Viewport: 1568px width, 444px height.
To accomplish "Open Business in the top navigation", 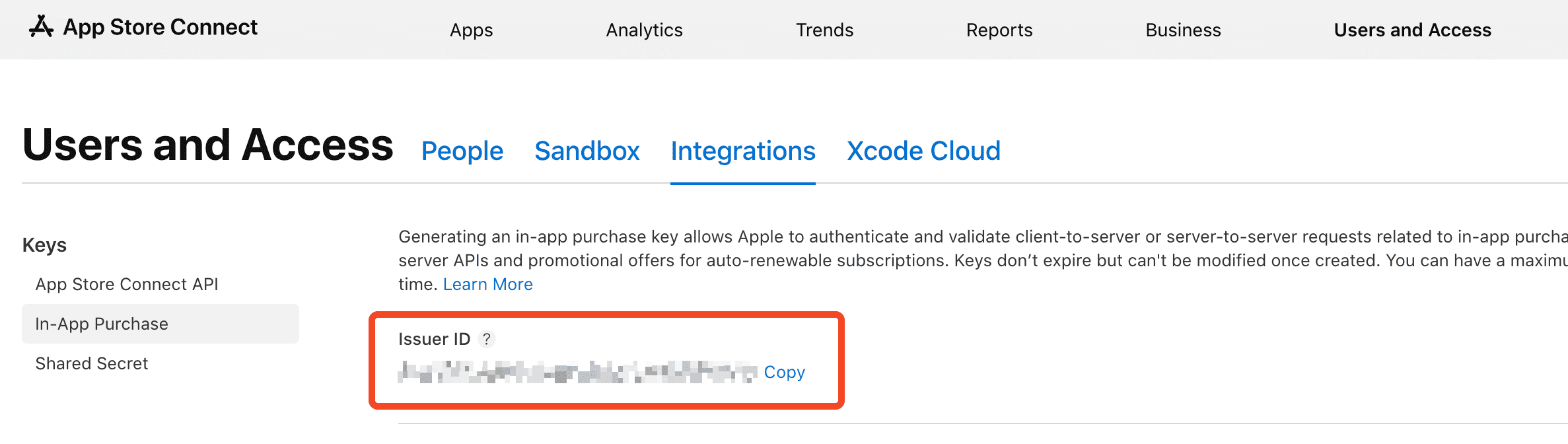I will (x=1183, y=30).
